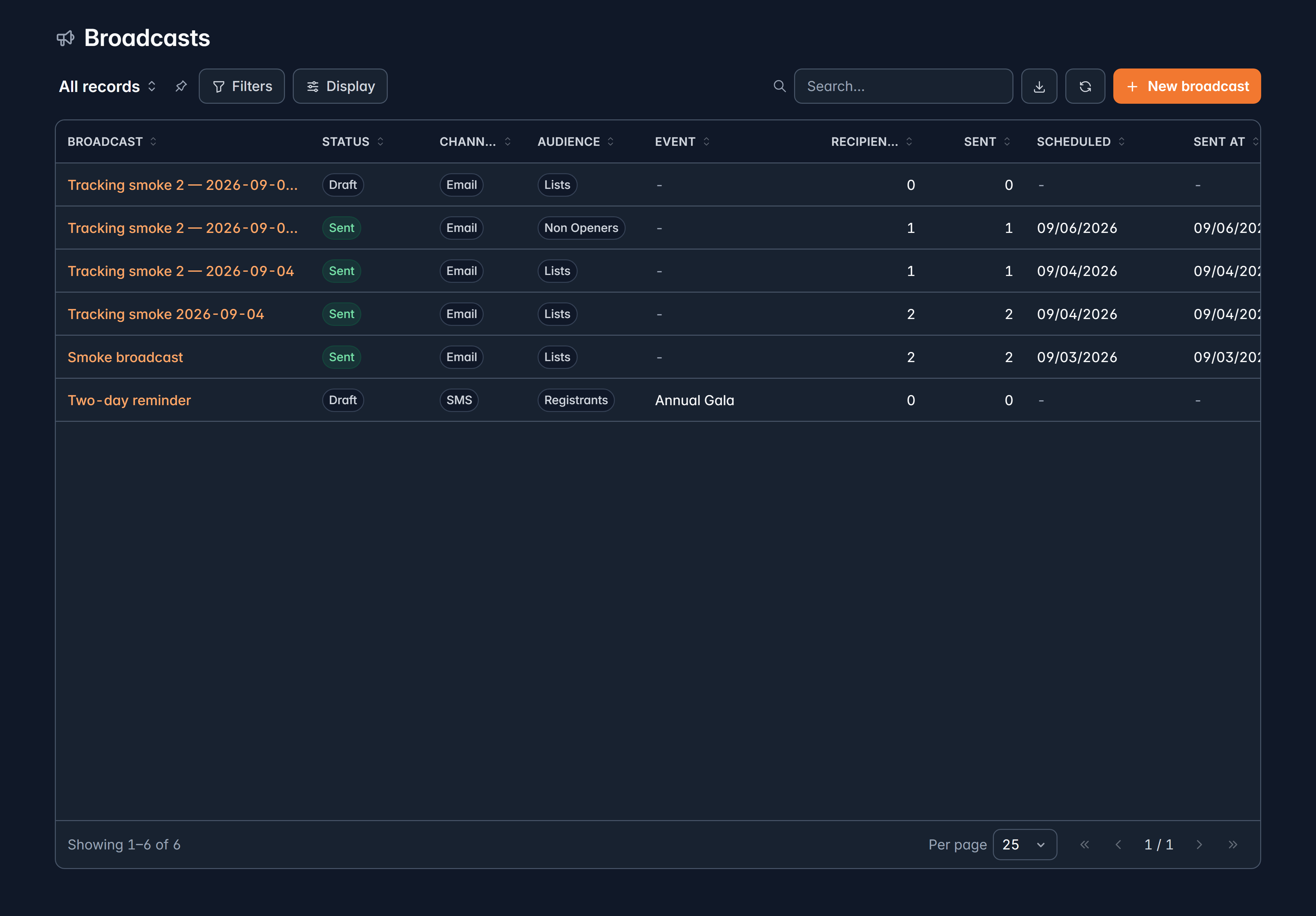Sort by Recipients column
This screenshot has width=1316, height=916.
[872, 142]
